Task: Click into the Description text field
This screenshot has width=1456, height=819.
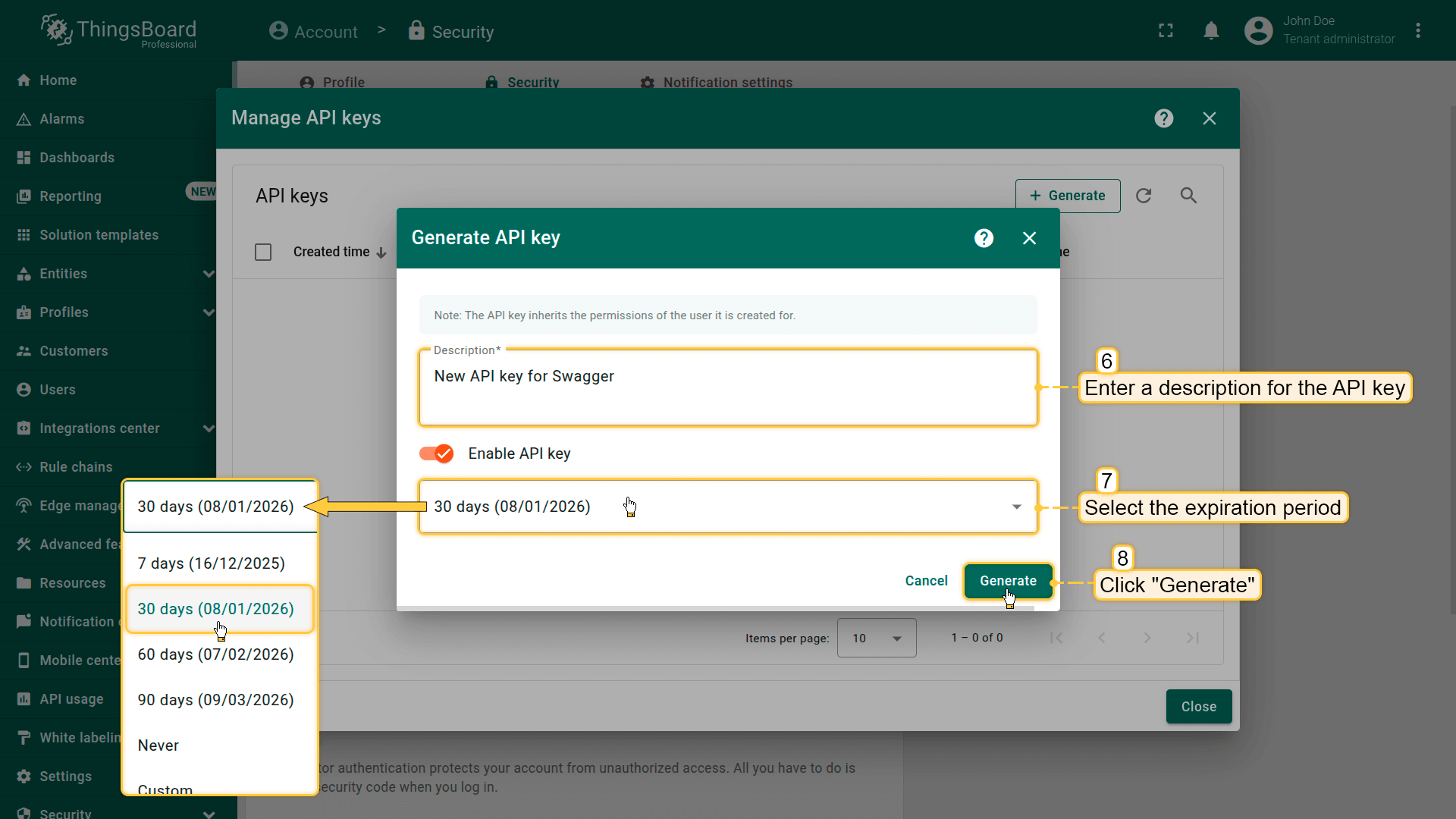Action: click(x=726, y=388)
